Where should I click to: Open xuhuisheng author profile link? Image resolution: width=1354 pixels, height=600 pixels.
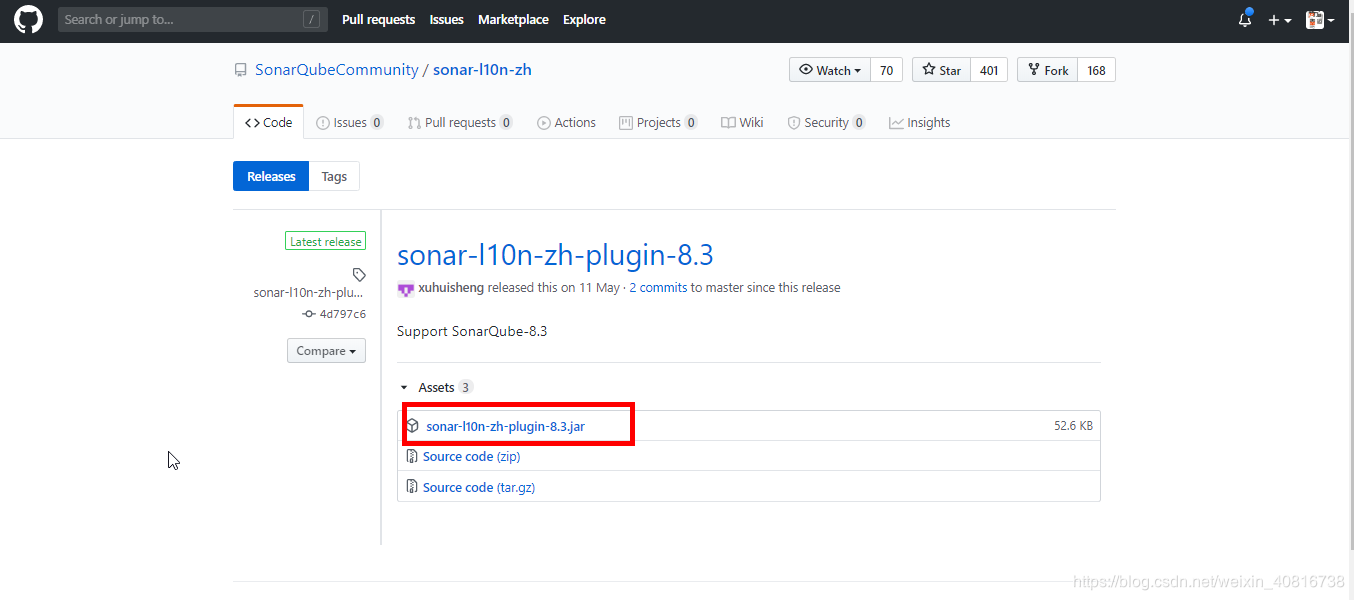(451, 287)
